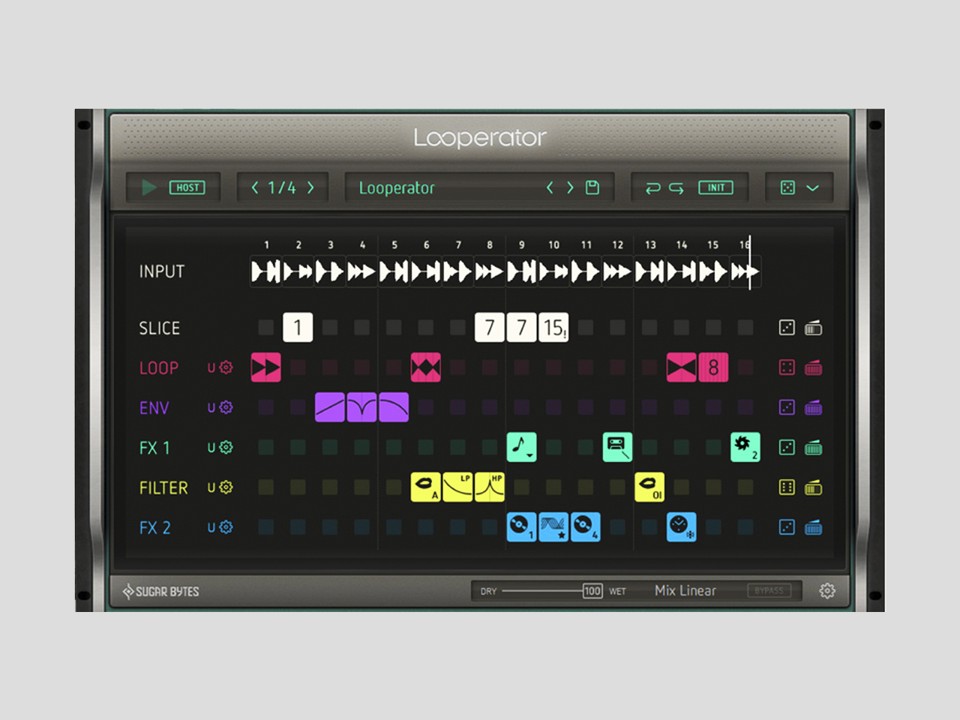This screenshot has height=720, width=960.
Task: Expand the randomize options chevron
Action: tap(812, 188)
